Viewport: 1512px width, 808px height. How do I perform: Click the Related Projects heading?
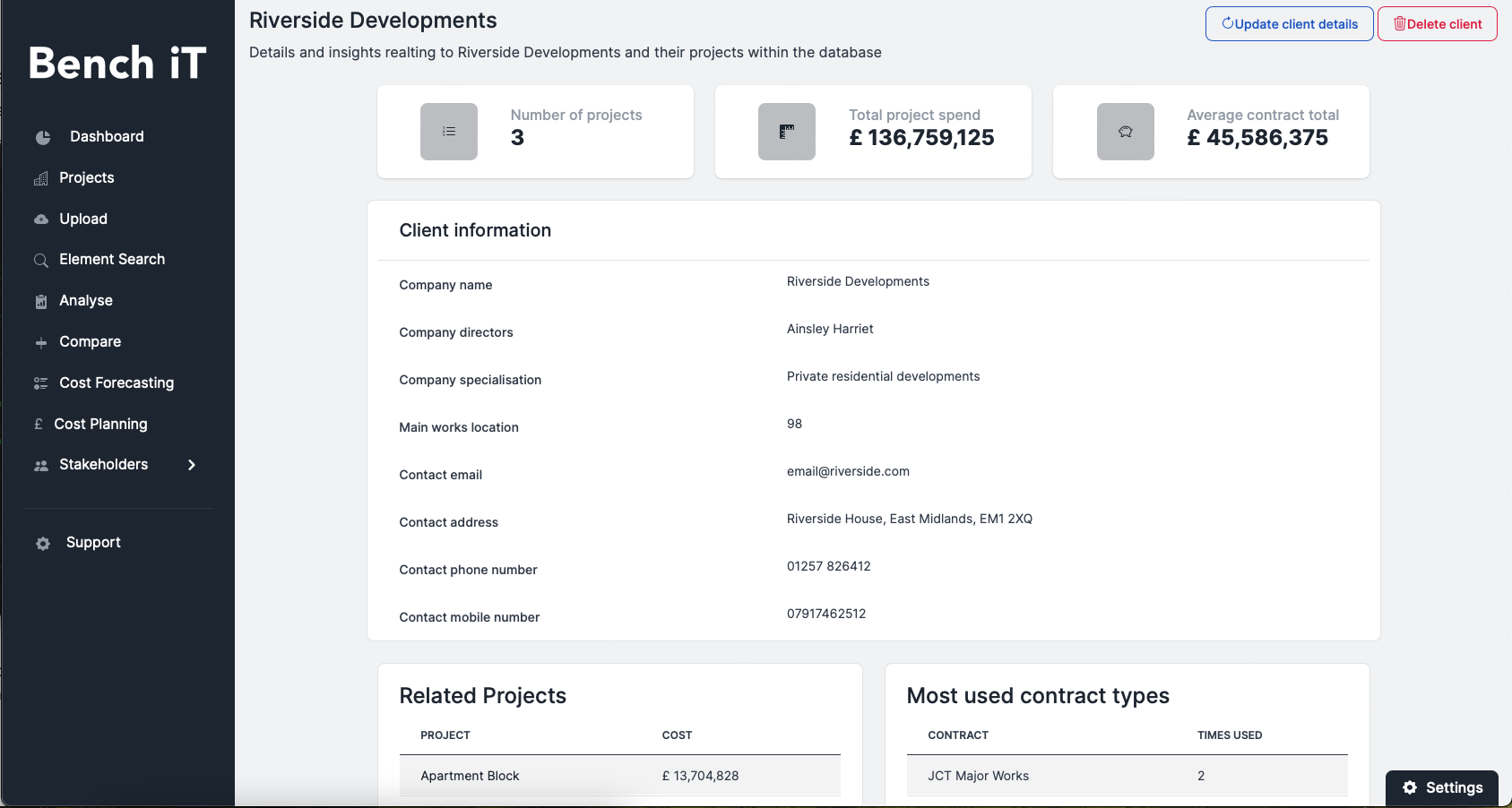tap(483, 696)
